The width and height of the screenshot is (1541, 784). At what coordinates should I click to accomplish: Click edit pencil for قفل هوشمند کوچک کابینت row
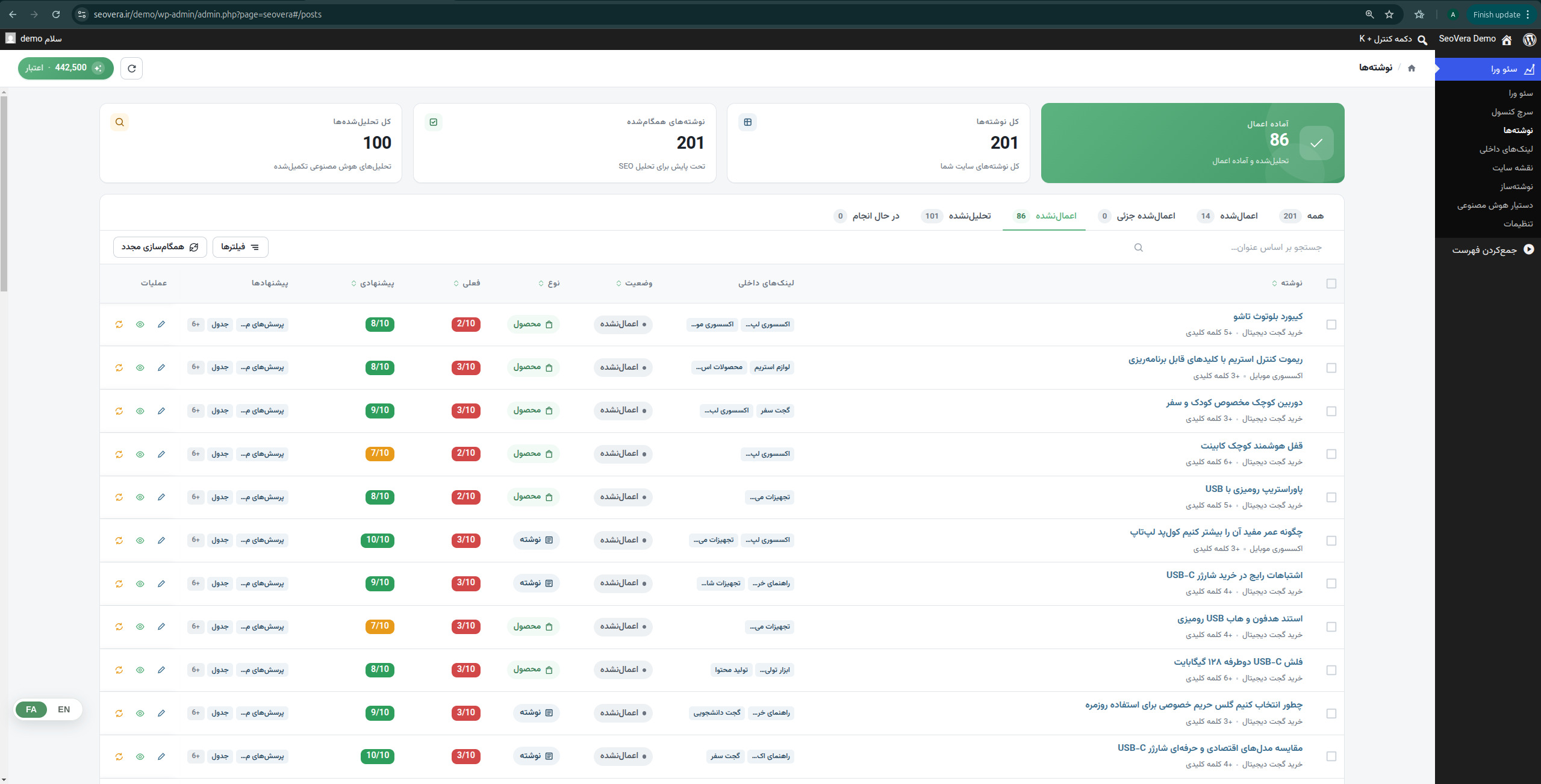161,454
